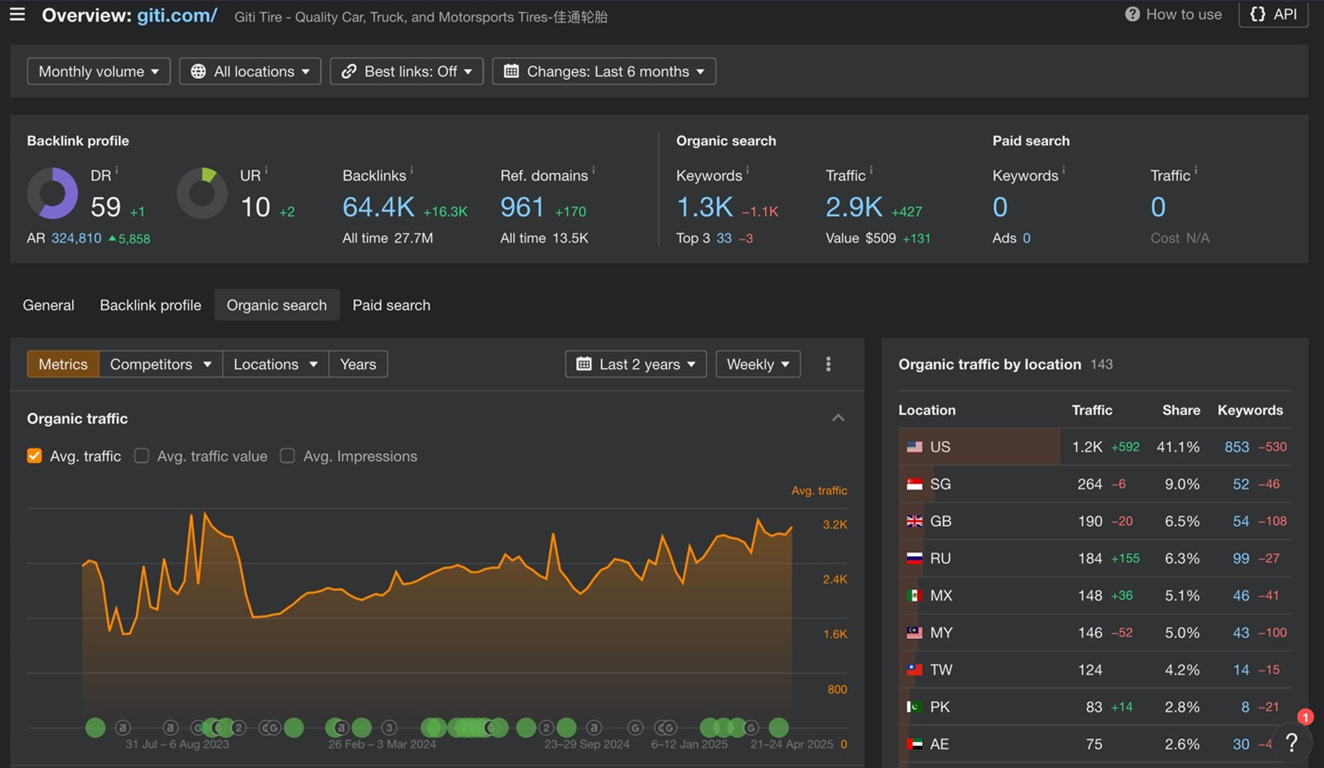Uncheck the Avg. traffic checkbox
This screenshot has width=1324, height=768.
35,456
